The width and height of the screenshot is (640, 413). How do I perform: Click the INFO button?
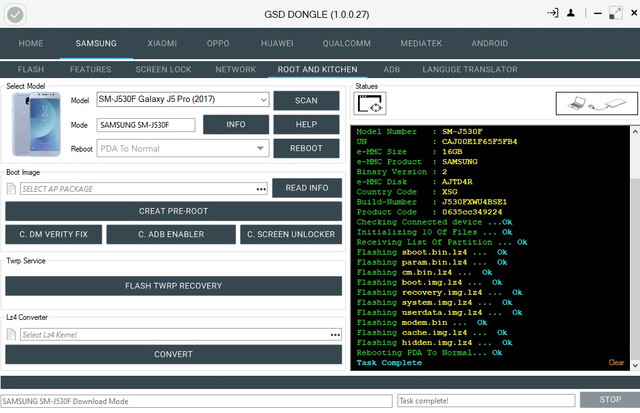pyautogui.click(x=236, y=124)
